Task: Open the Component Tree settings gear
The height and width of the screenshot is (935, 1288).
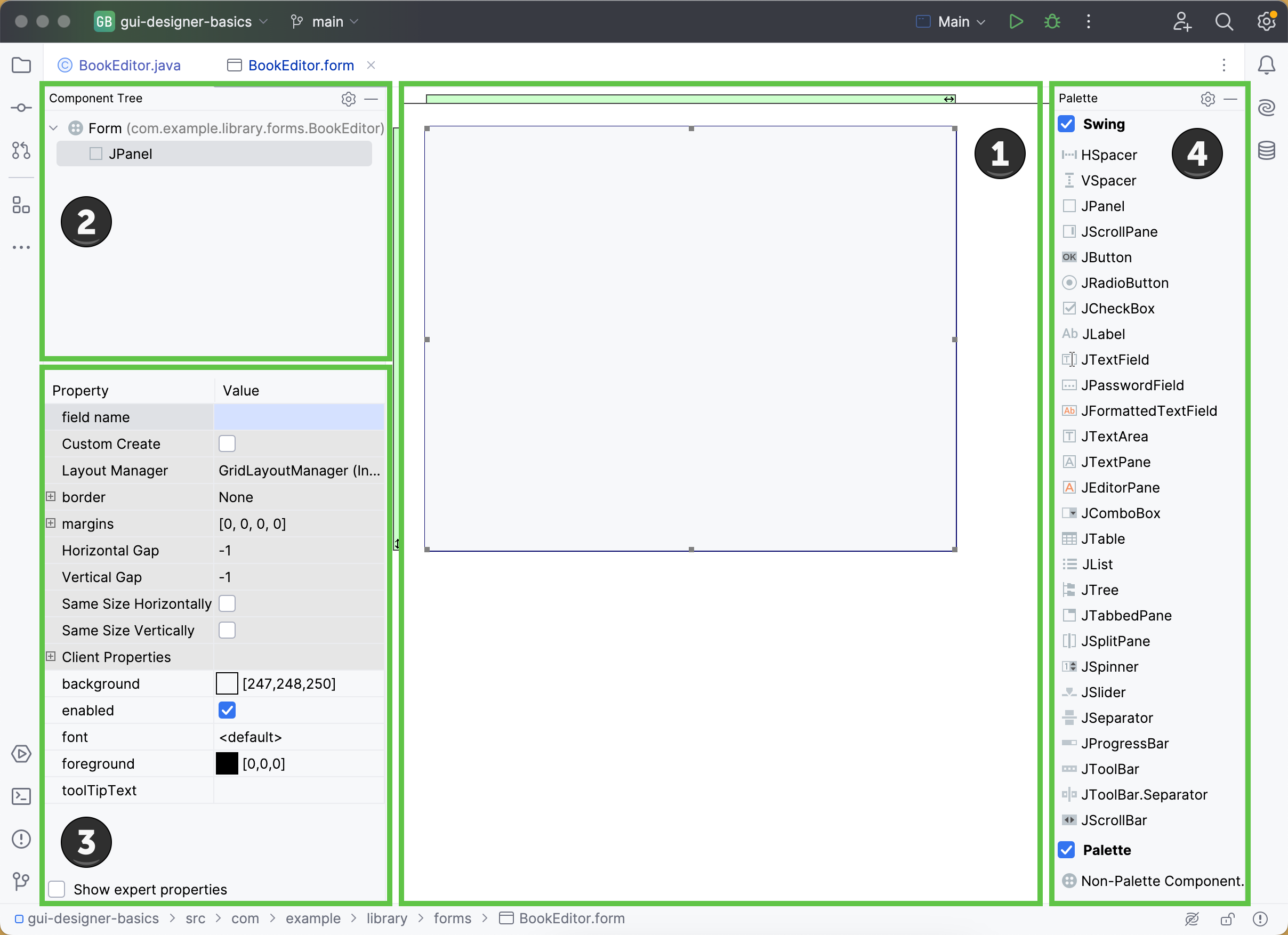Action: click(348, 99)
